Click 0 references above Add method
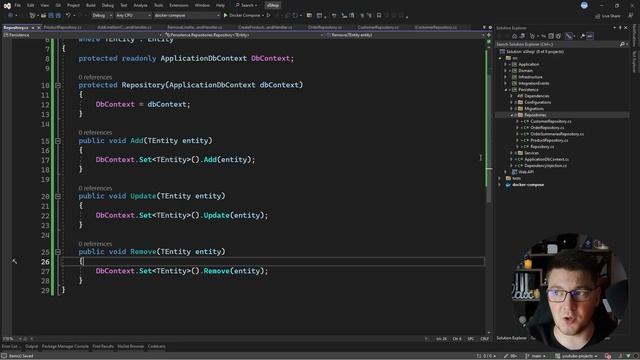640x360 pixels. point(95,133)
